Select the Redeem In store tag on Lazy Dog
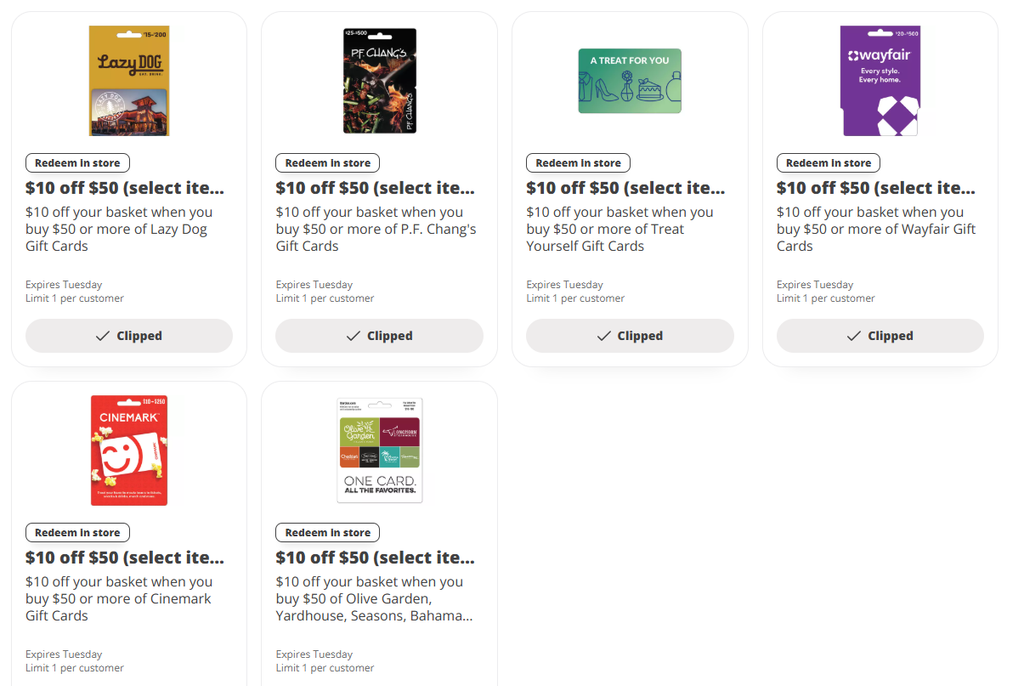The image size is (1024, 686). [x=78, y=163]
